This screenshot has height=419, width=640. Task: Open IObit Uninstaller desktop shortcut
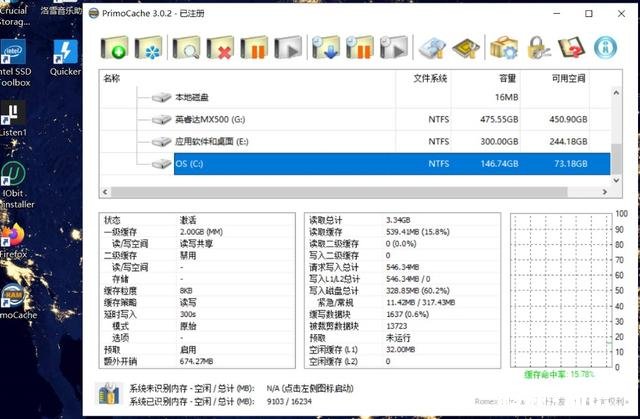point(16,184)
